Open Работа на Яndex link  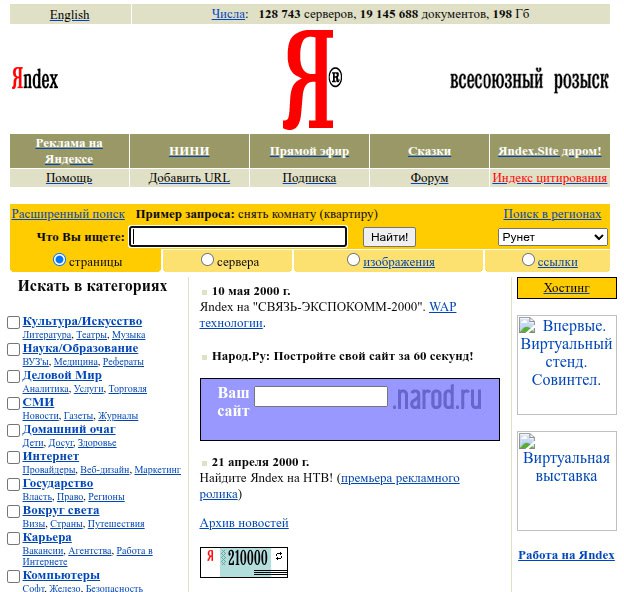[x=566, y=555]
